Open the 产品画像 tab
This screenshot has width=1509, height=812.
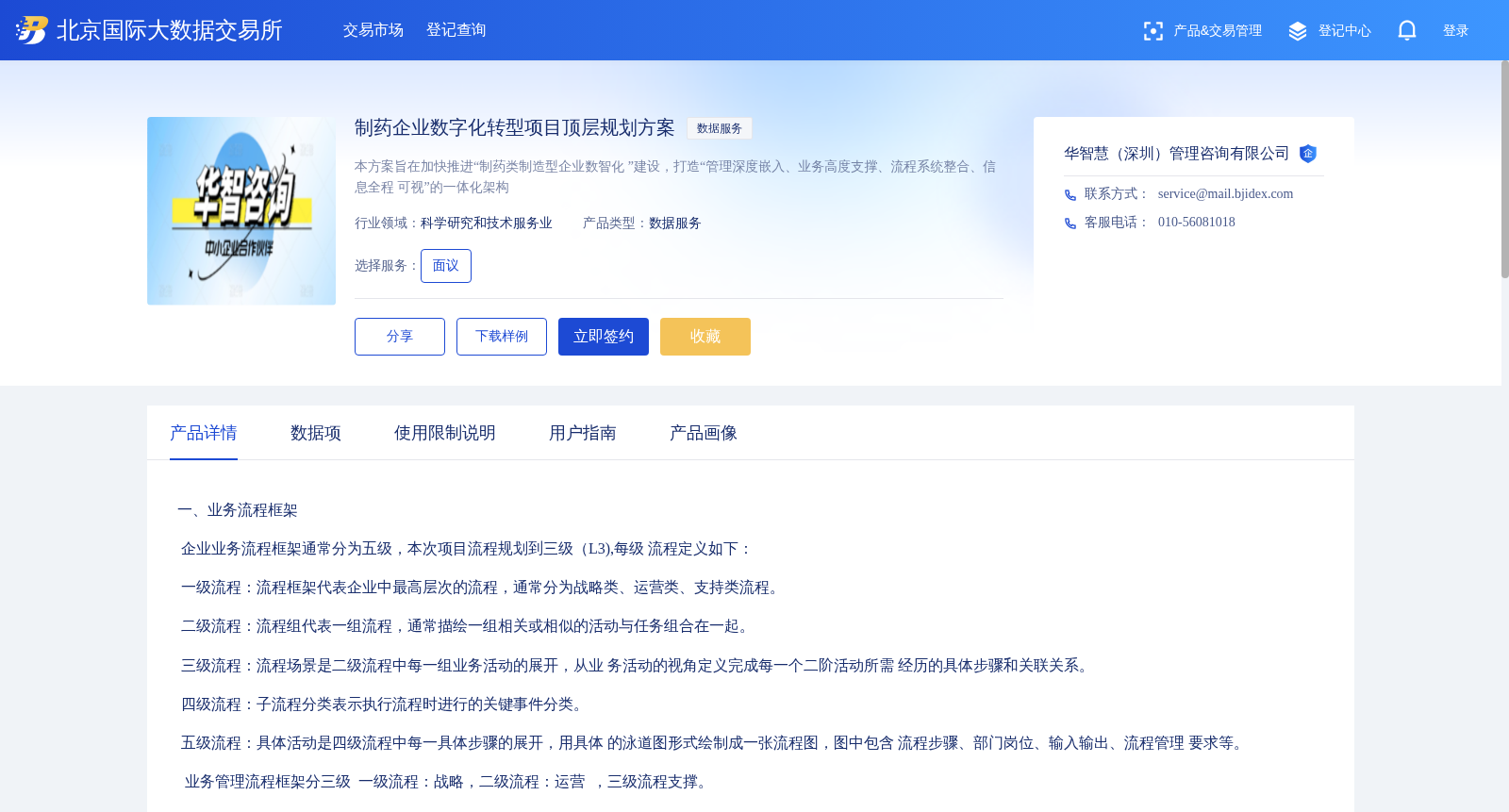(704, 433)
